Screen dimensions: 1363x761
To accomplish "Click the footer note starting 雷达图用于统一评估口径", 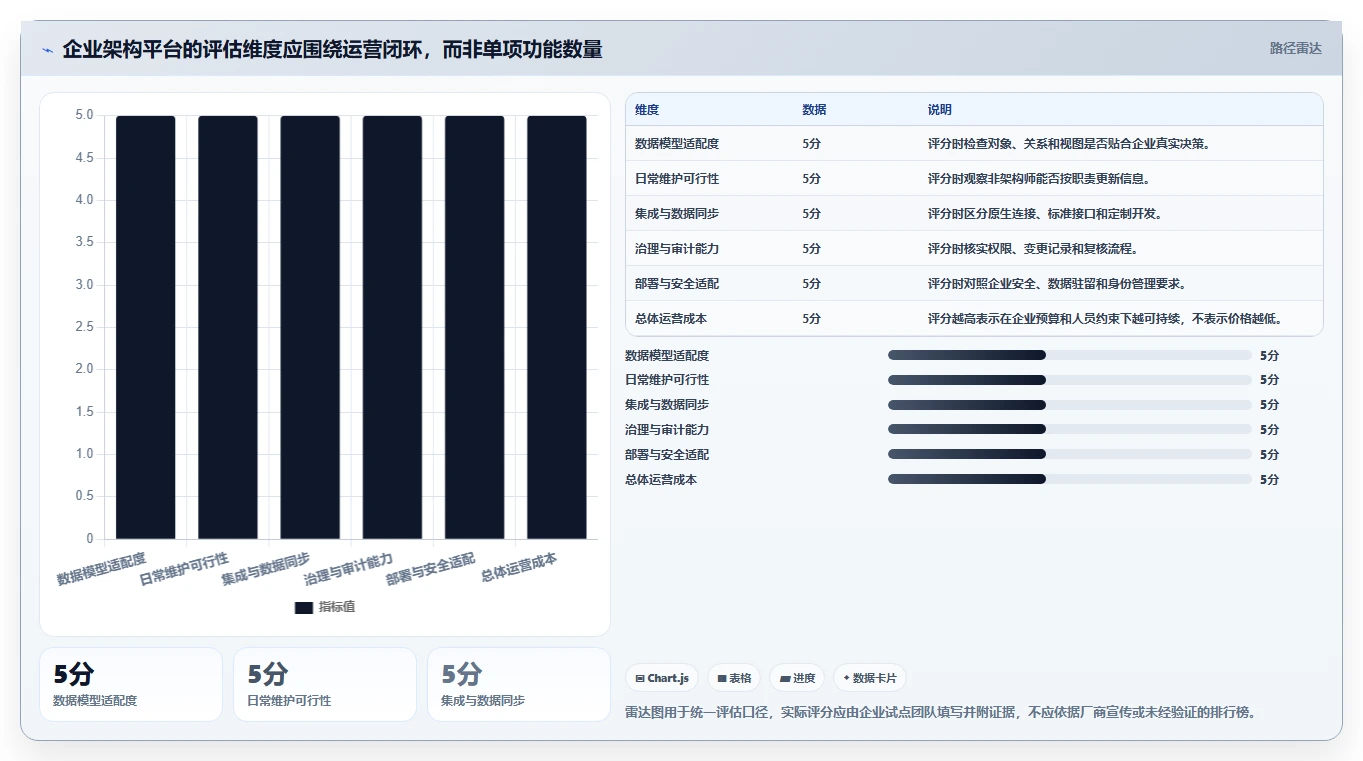I will point(940,713).
